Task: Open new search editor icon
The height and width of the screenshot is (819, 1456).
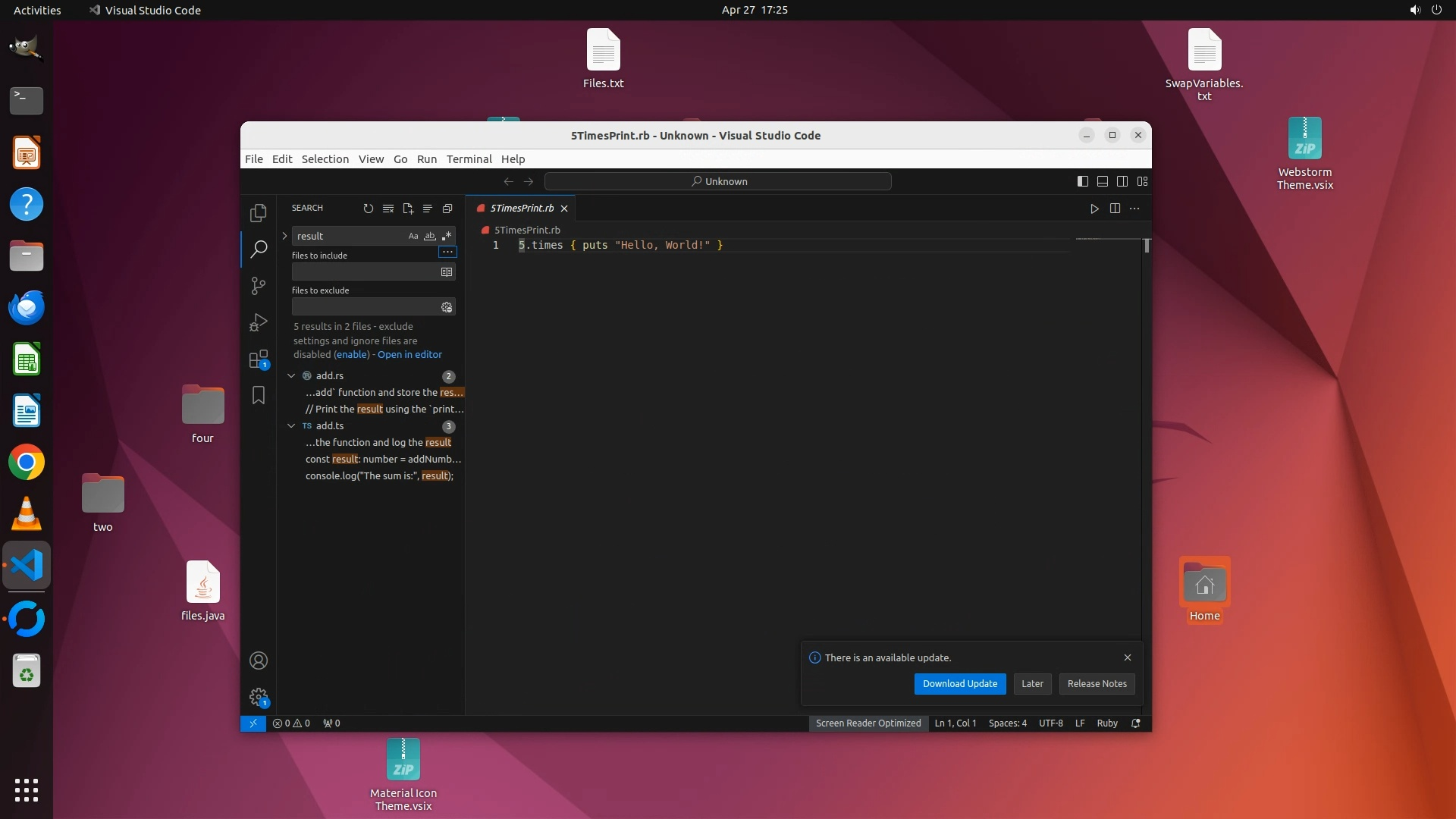Action: click(408, 209)
